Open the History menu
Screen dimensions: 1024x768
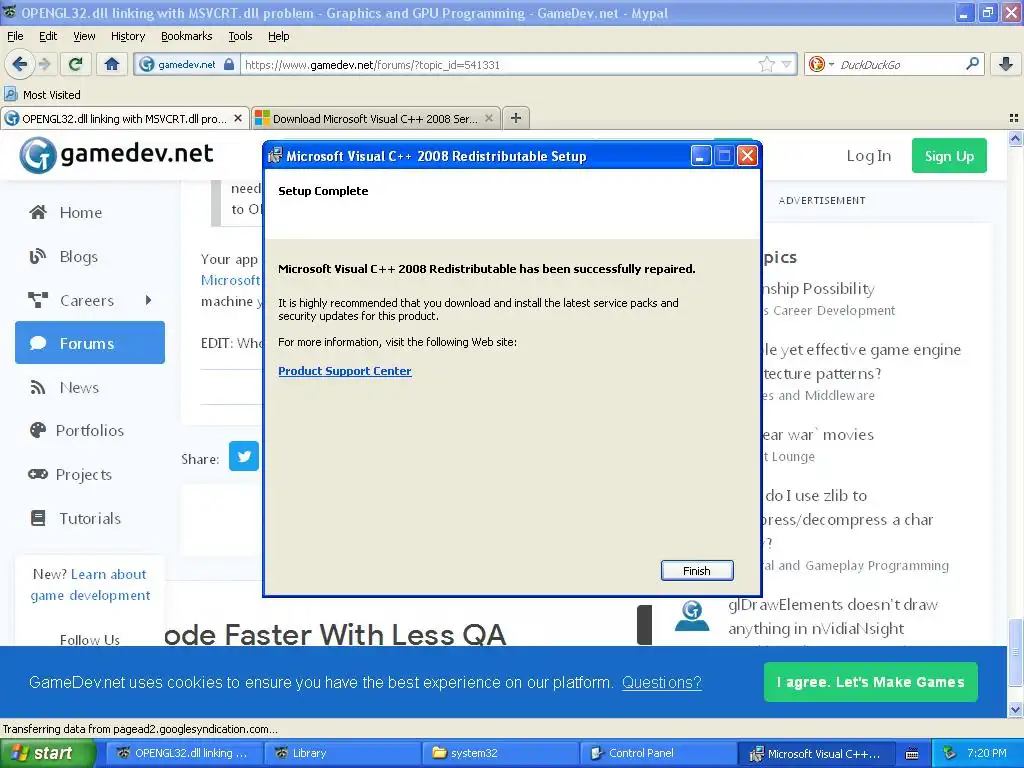128,36
